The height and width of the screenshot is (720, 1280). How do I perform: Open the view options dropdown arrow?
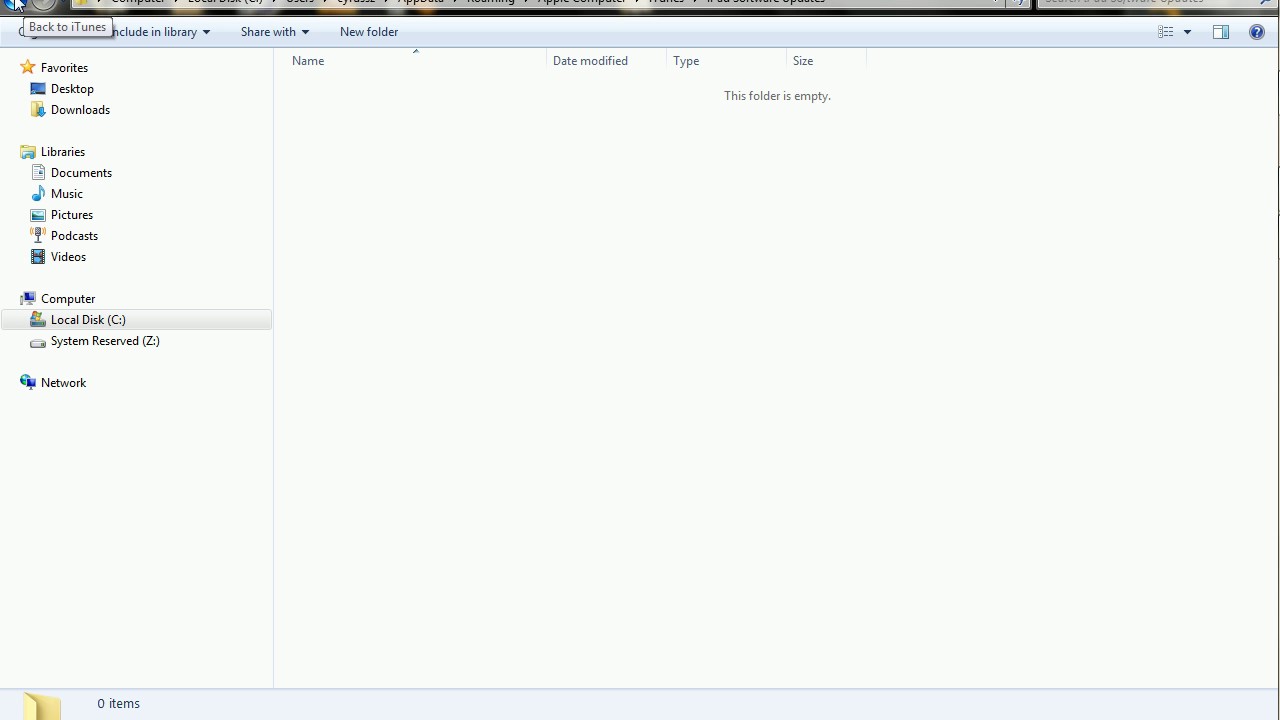pyautogui.click(x=1187, y=32)
